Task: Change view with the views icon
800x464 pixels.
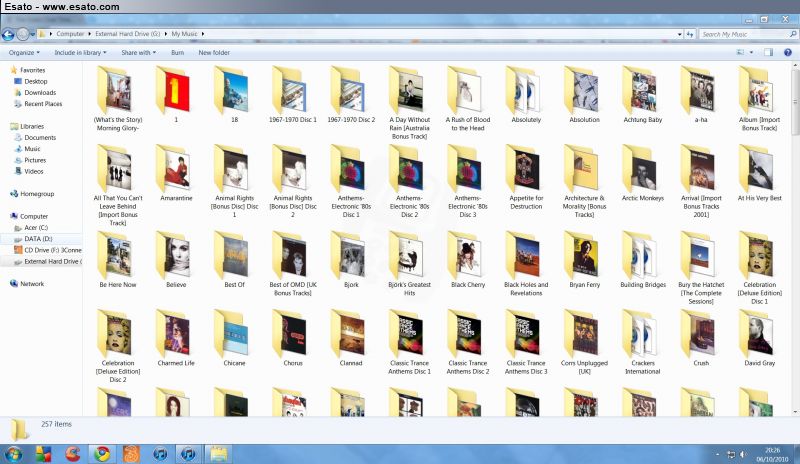Action: (x=740, y=52)
